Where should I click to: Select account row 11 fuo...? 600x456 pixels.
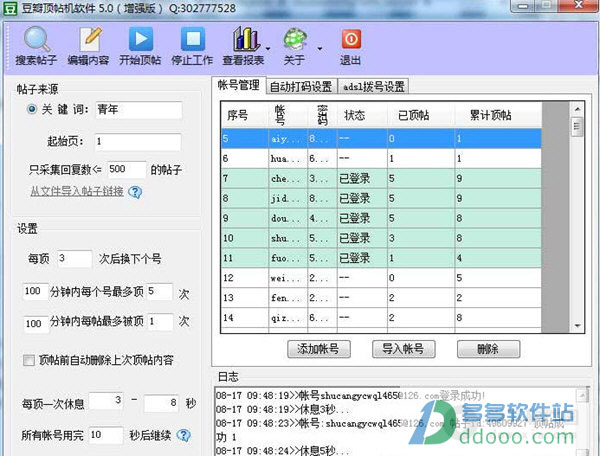click(381, 258)
